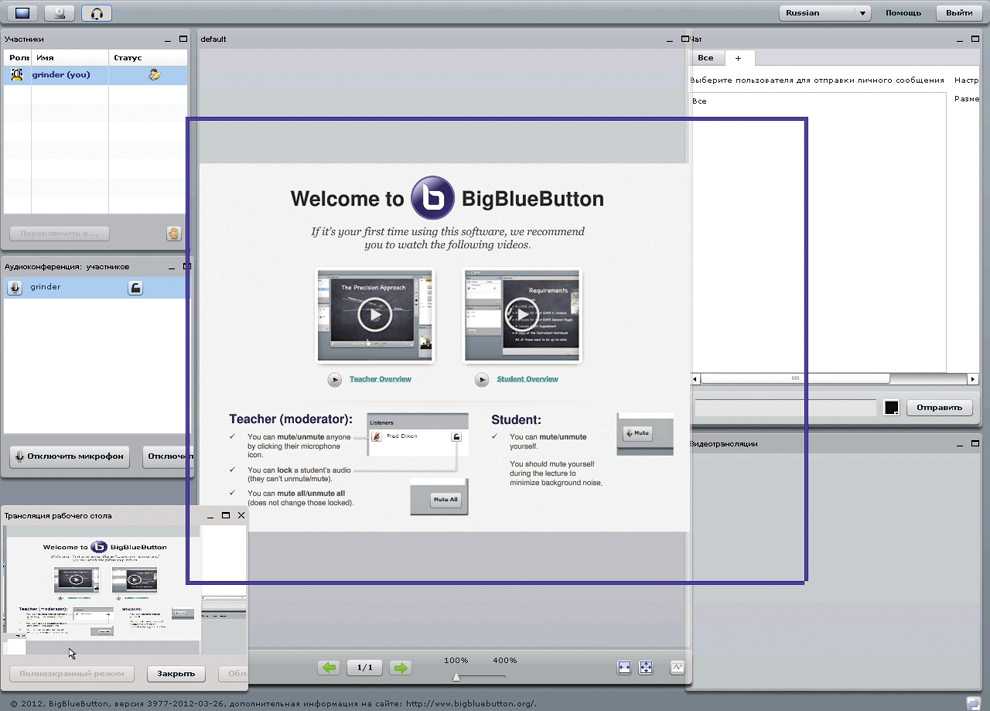Click the Полноэкранный режим button
Image resolution: width=990 pixels, height=711 pixels.
[72, 674]
